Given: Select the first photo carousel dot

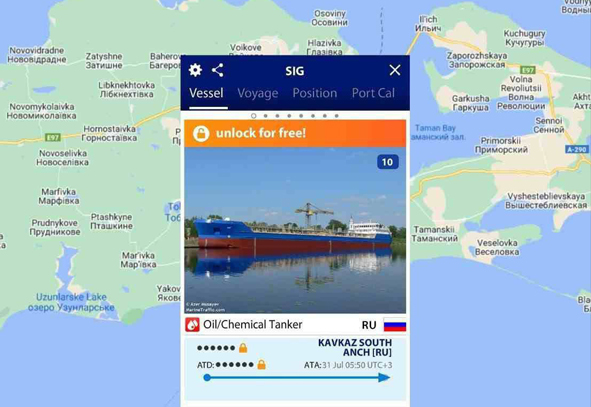Looking at the screenshot, I should click(254, 116).
